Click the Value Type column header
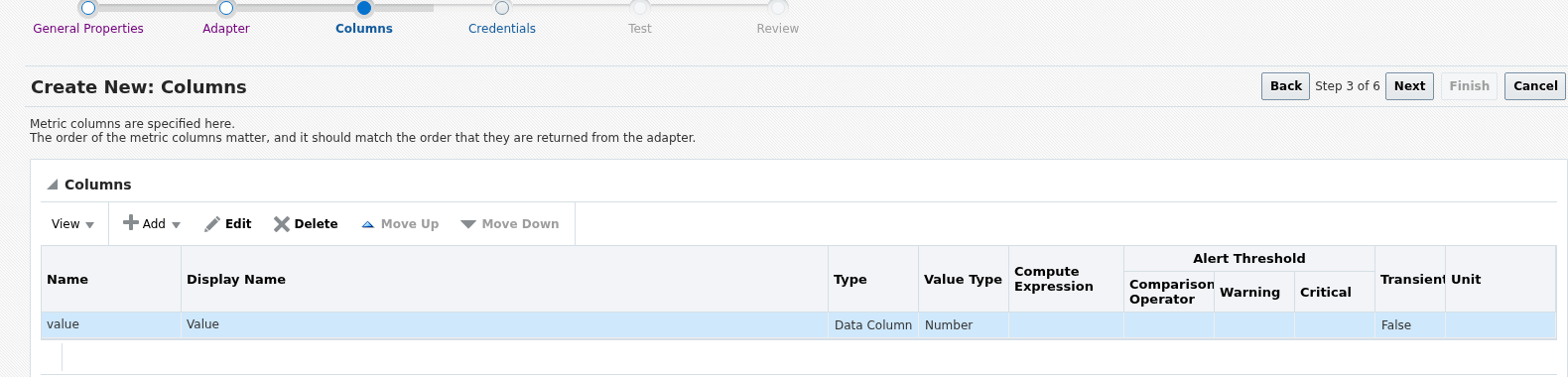Screen dimensions: 1568x377 [964, 280]
